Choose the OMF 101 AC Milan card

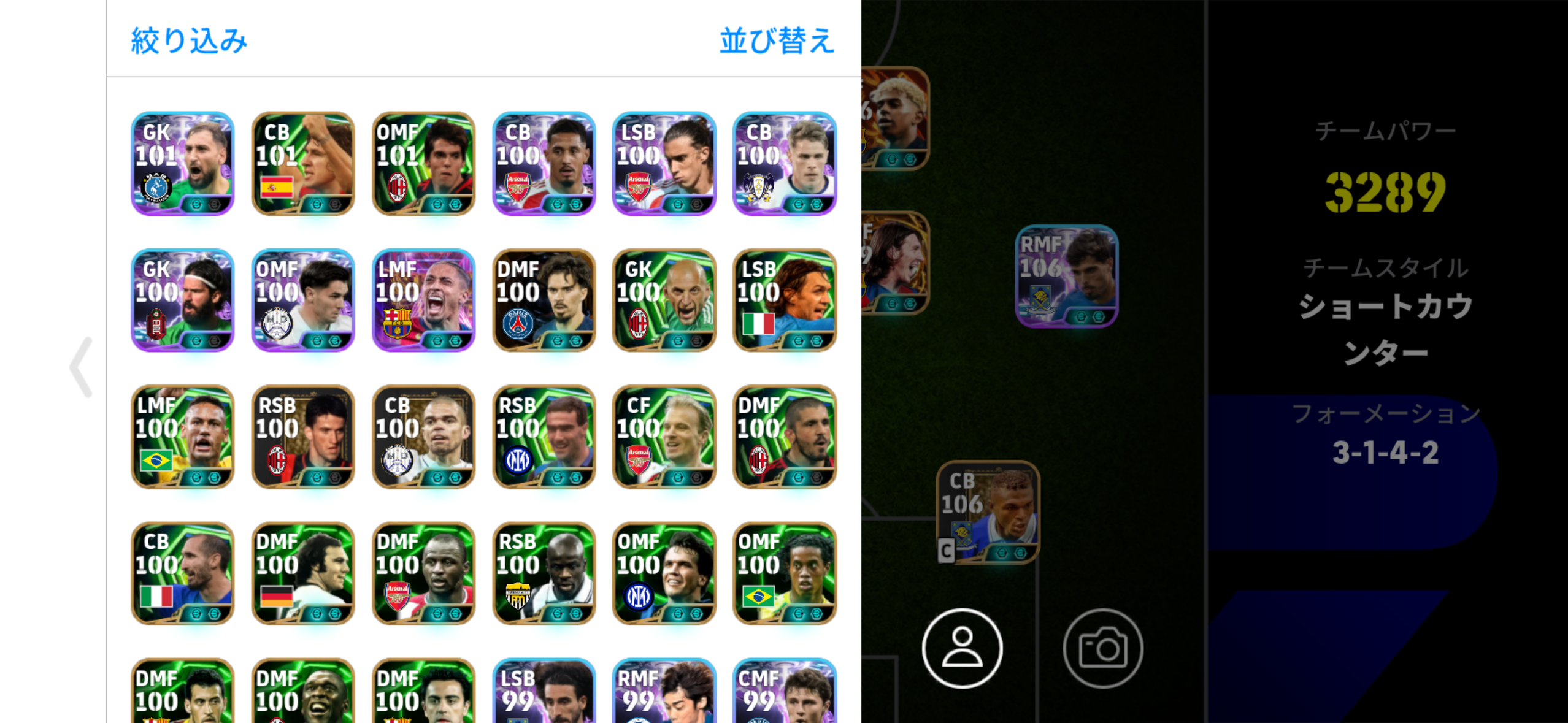point(423,164)
